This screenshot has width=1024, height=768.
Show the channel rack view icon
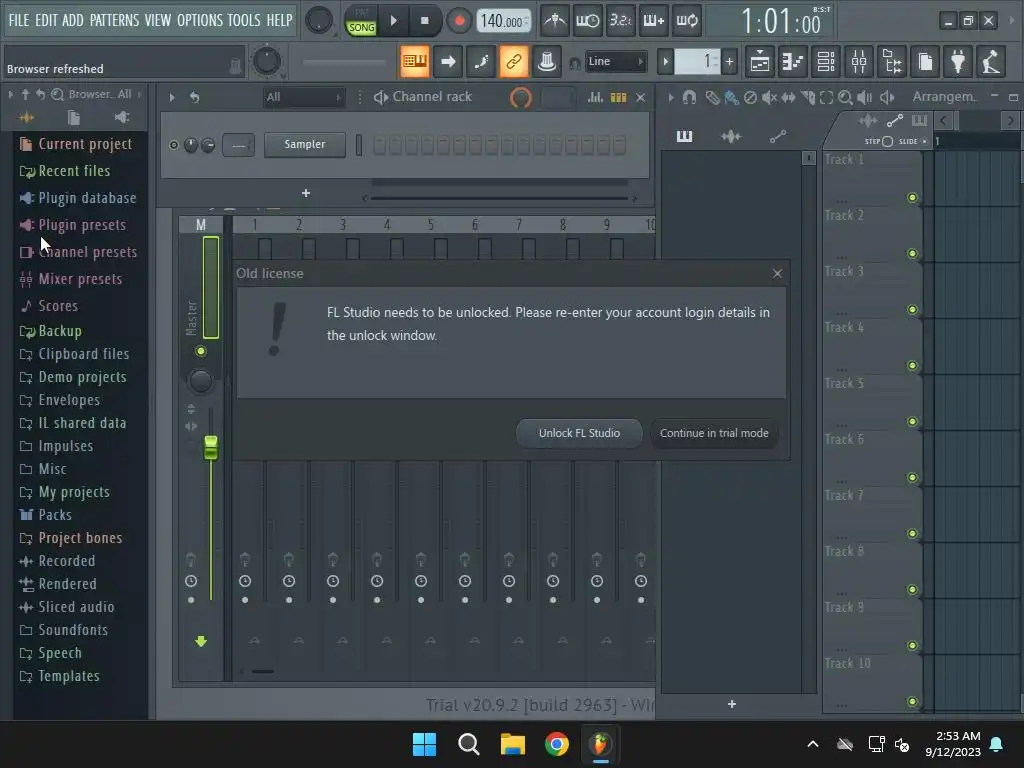tap(826, 62)
